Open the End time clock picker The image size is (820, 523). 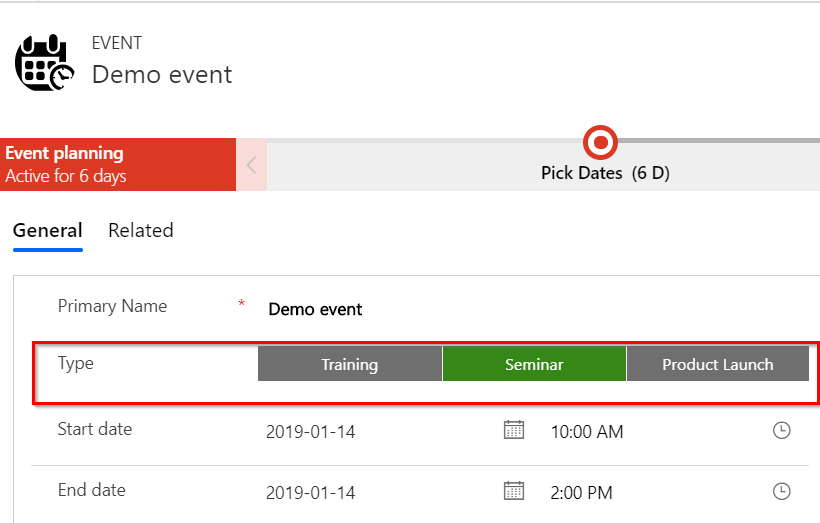coord(782,491)
